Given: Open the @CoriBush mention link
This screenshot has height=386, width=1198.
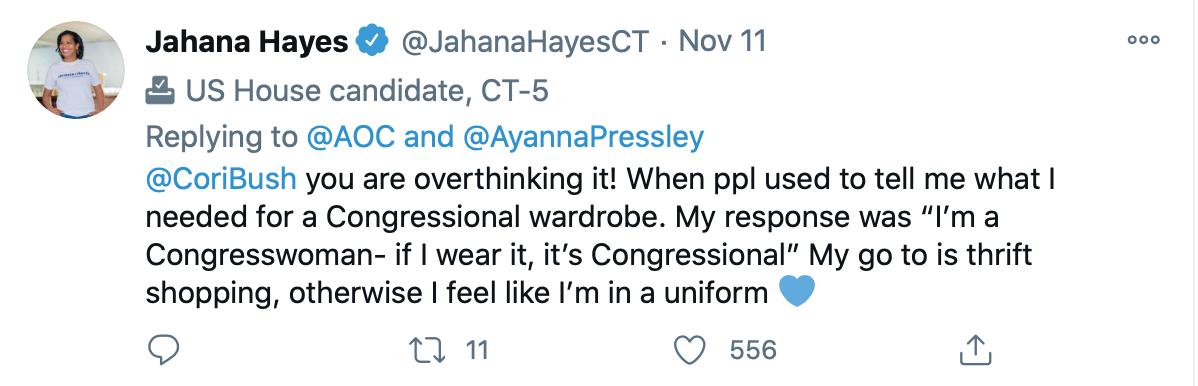Looking at the screenshot, I should (221, 180).
